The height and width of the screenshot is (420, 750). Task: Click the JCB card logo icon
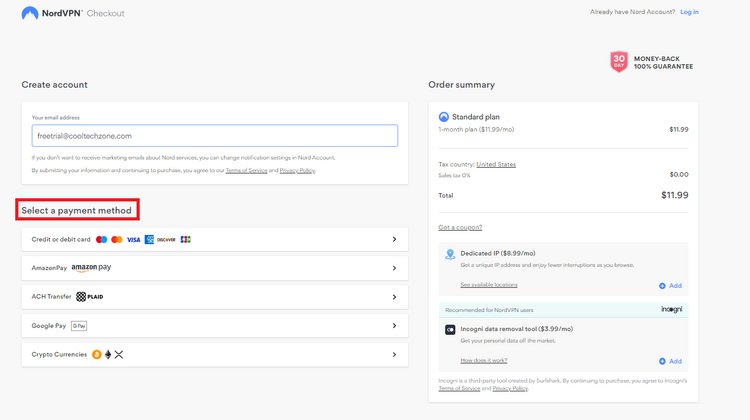tap(186, 240)
